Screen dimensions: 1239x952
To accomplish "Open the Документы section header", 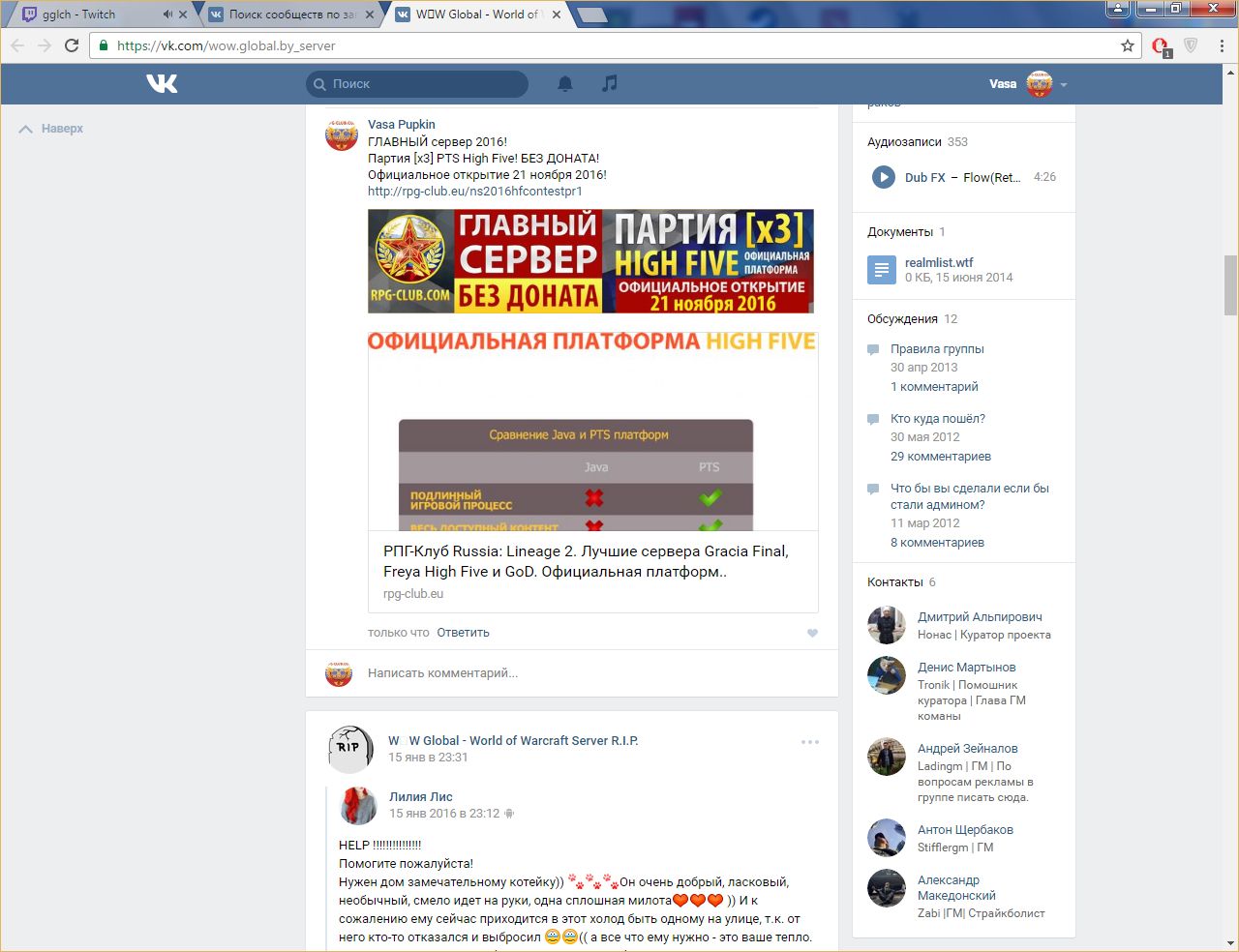I will pyautogui.click(x=900, y=232).
